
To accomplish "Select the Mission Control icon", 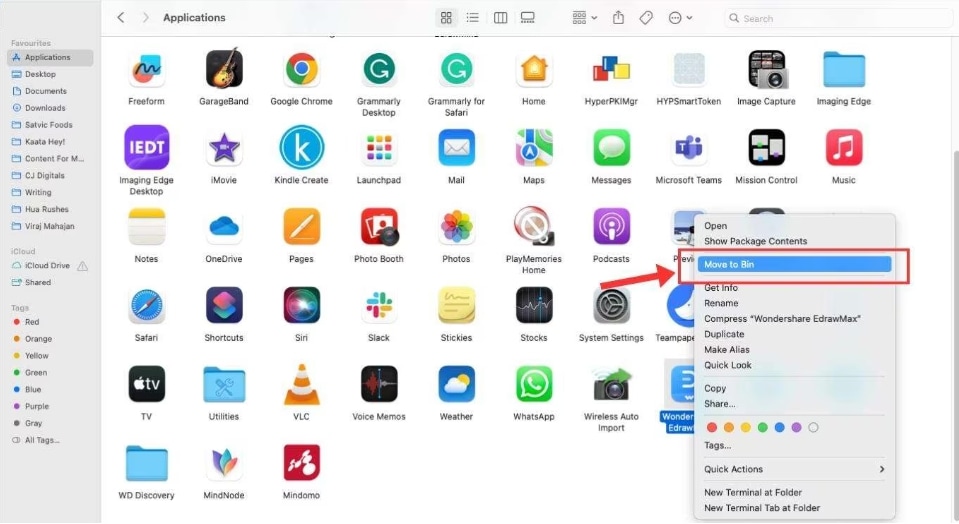I will [766, 147].
